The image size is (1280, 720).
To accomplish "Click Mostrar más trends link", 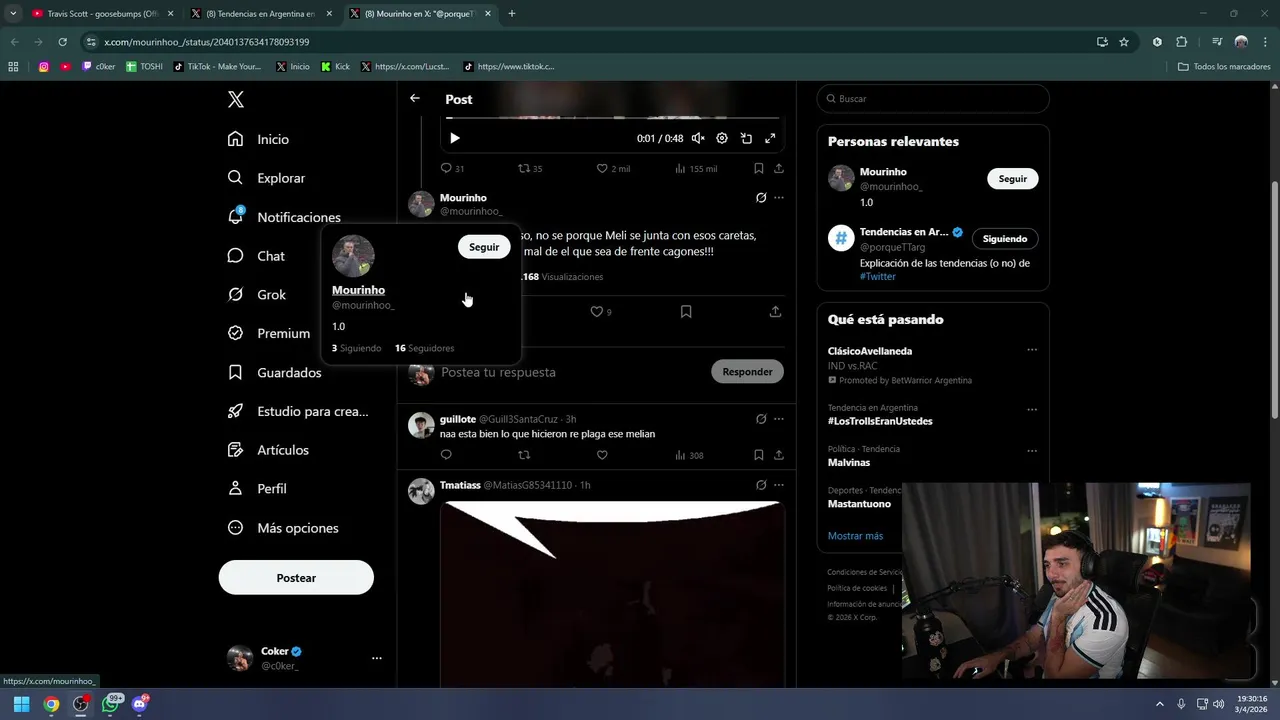I will coord(855,536).
